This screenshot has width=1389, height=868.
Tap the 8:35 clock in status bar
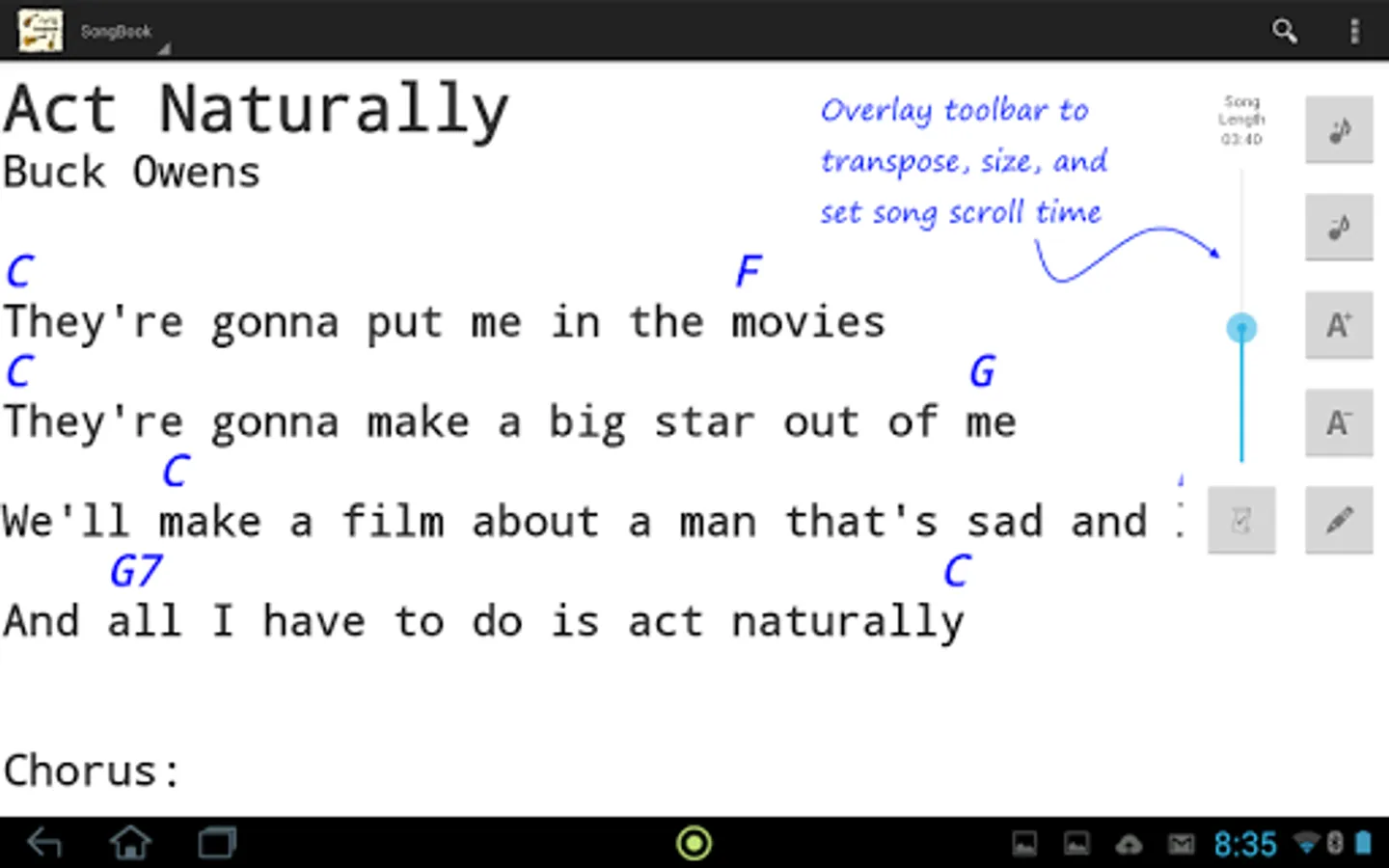coord(1244,845)
